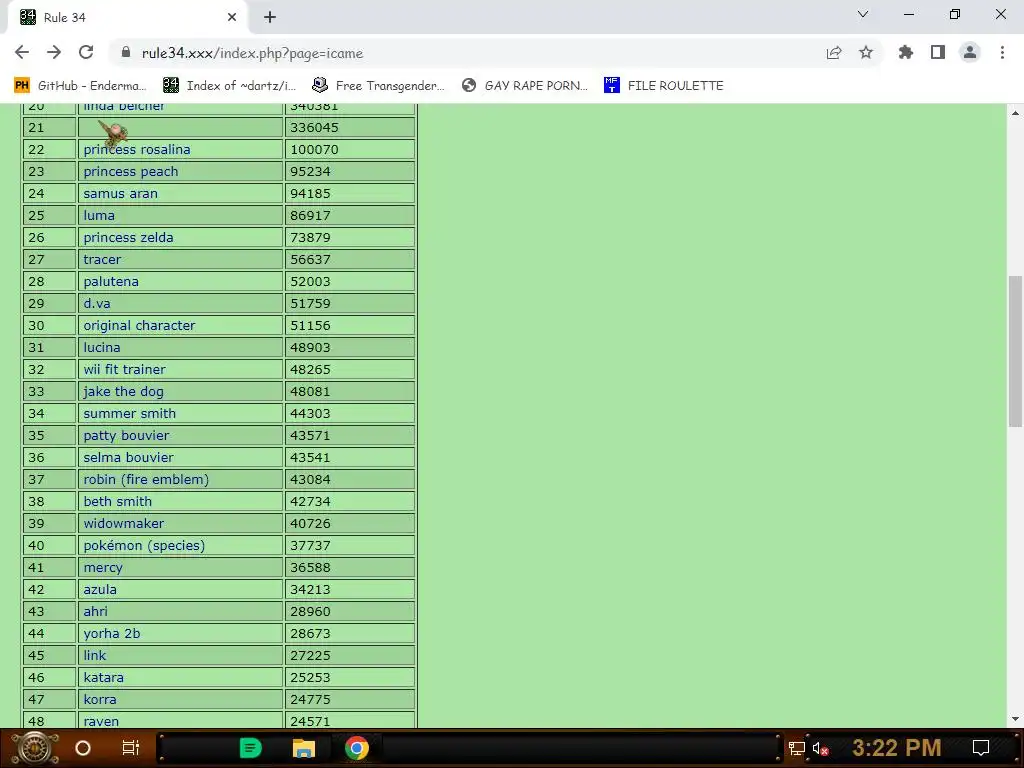Select the jake the dog link
Viewport: 1024px width, 768px height.
(123, 391)
